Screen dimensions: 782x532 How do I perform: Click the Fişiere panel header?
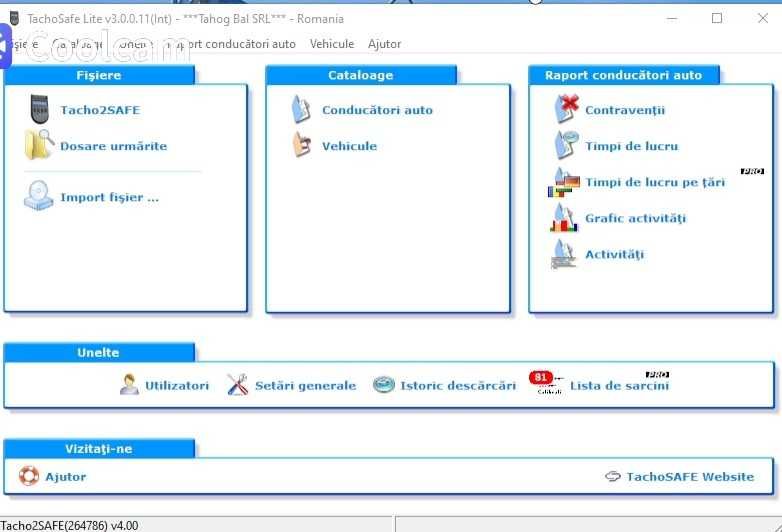coord(99,75)
